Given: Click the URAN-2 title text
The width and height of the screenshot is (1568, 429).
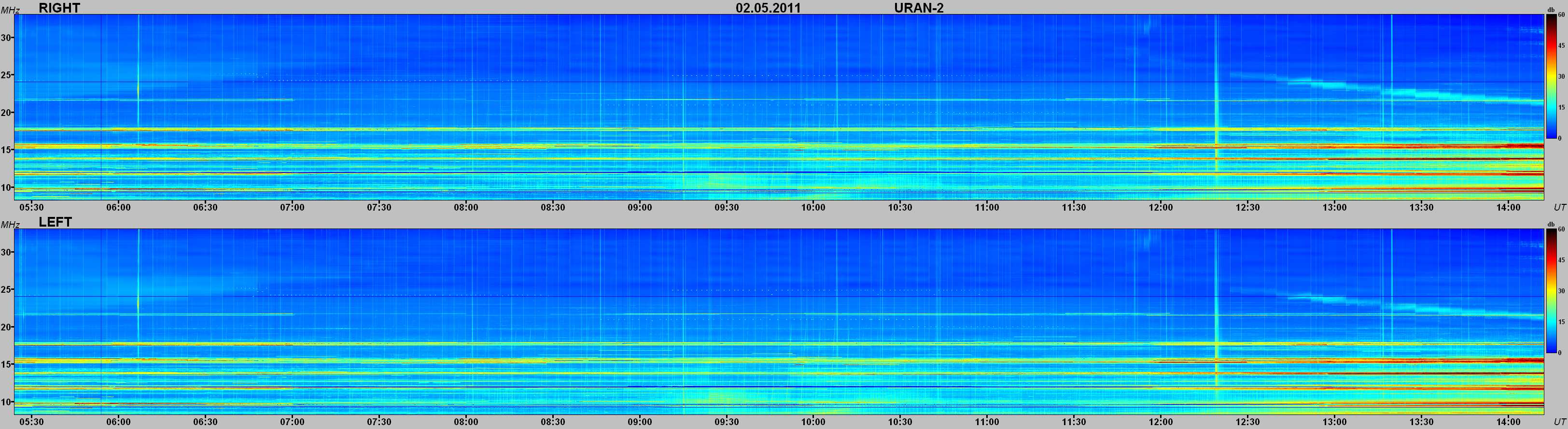Looking at the screenshot, I should point(919,8).
